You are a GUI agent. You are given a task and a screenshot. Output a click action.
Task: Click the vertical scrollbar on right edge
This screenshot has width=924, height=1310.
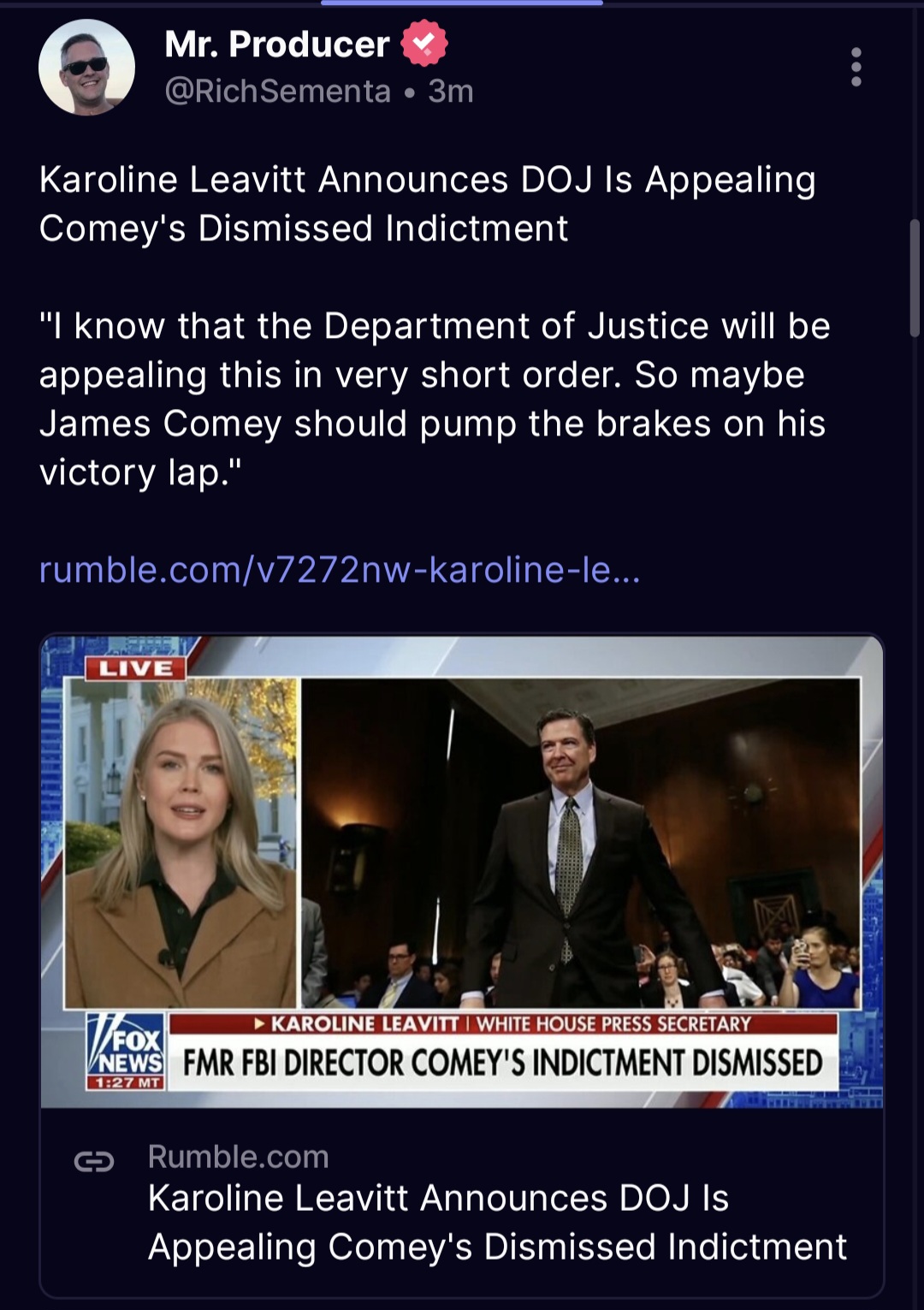(x=915, y=278)
